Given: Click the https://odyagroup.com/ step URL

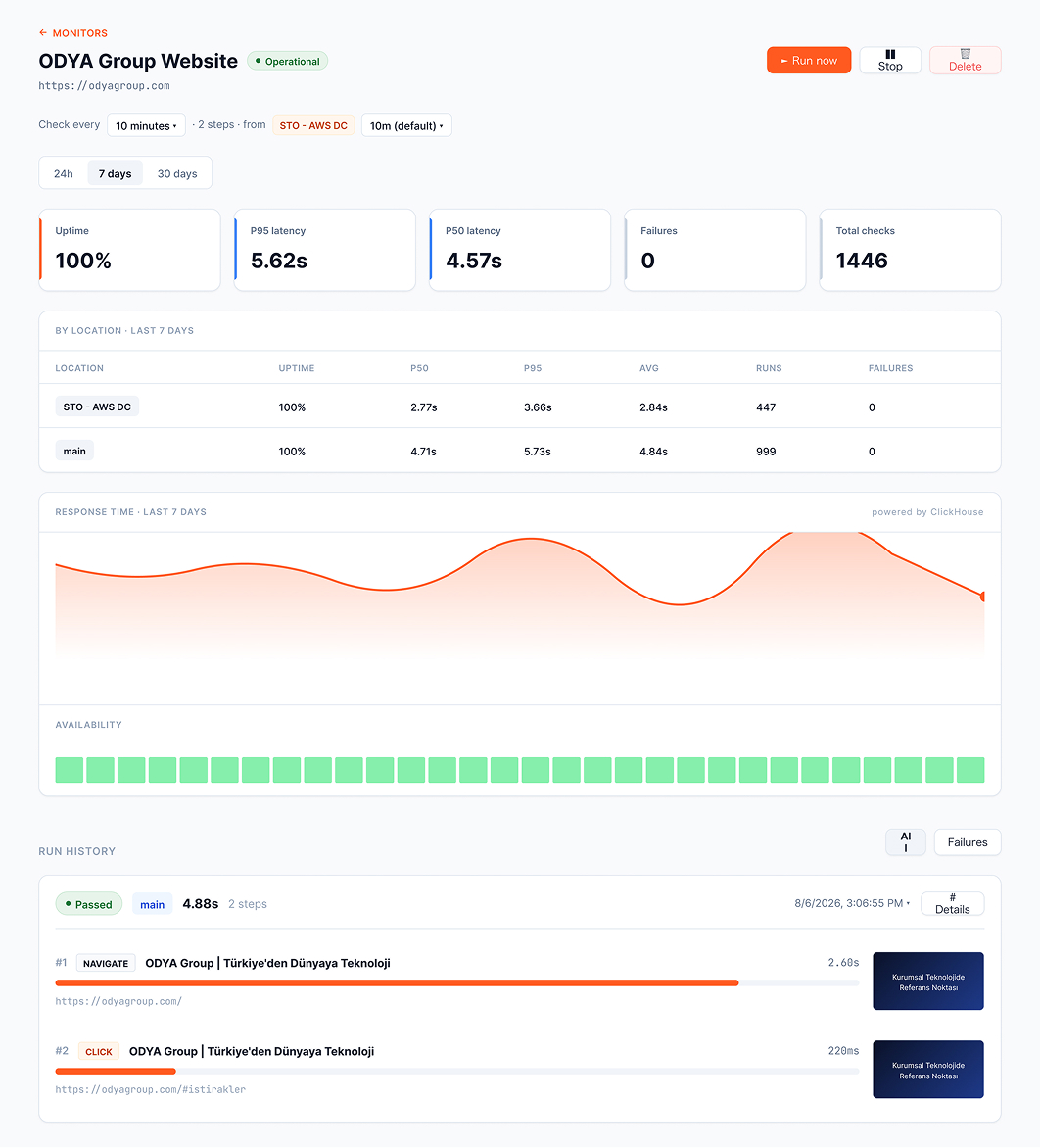Looking at the screenshot, I should 118,1001.
